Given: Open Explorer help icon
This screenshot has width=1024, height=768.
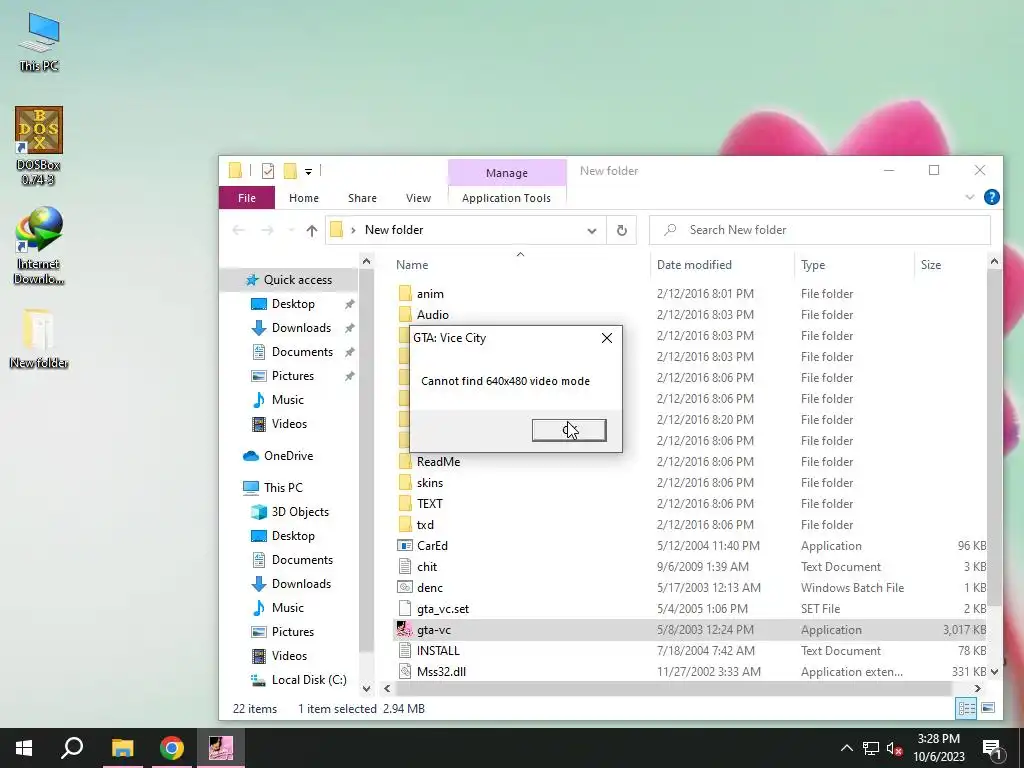Looking at the screenshot, I should (x=991, y=197).
